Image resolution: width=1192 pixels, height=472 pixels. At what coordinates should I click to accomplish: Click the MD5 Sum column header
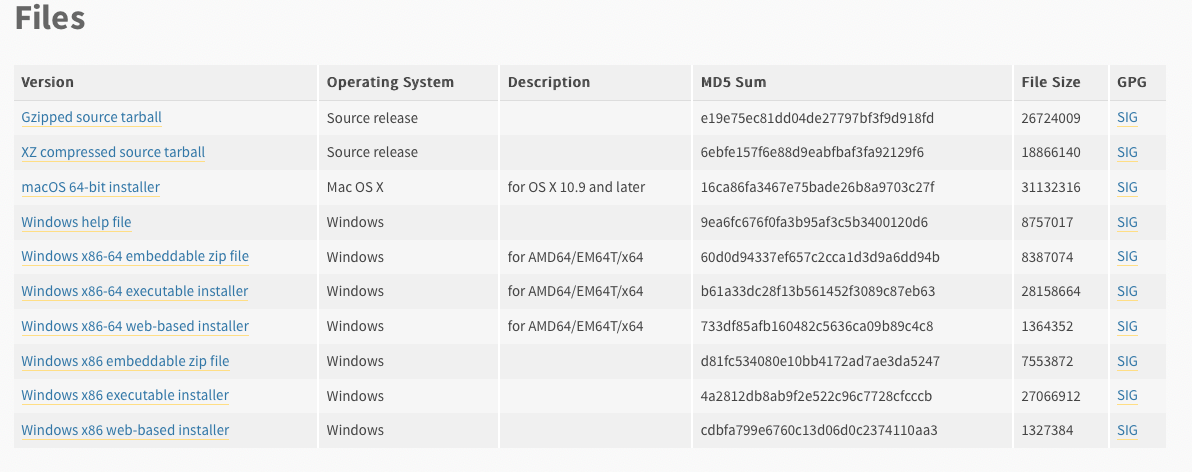[733, 82]
